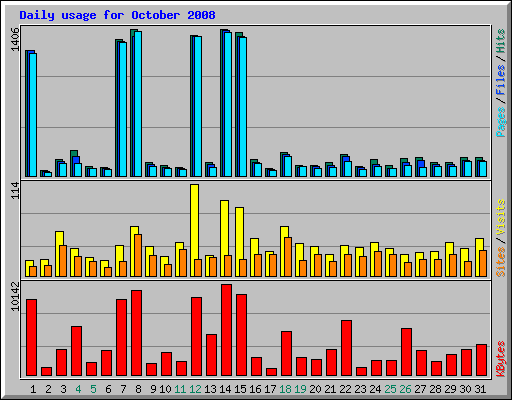512x400 pixels.
Task: Click the tallest yellow Visits bar on day 12
Action: click(194, 231)
